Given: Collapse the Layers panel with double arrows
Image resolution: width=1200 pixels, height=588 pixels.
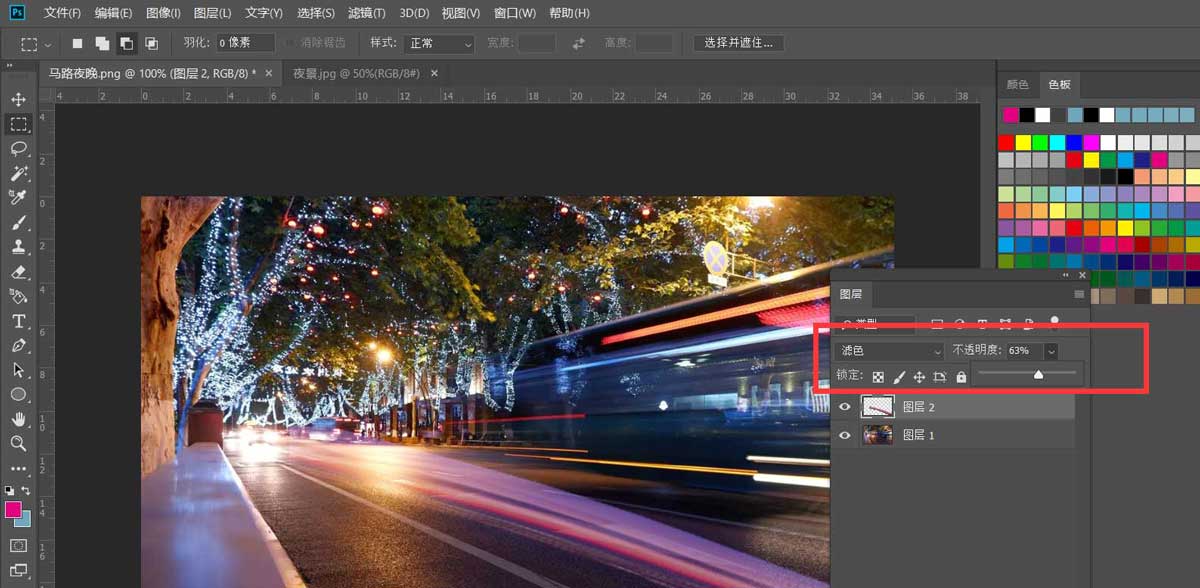Looking at the screenshot, I should tap(1066, 275).
